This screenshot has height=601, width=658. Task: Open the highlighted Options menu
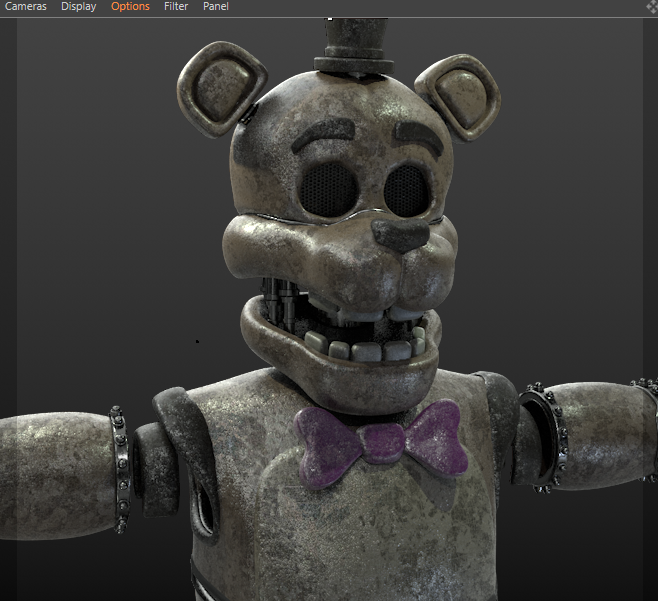[x=130, y=7]
